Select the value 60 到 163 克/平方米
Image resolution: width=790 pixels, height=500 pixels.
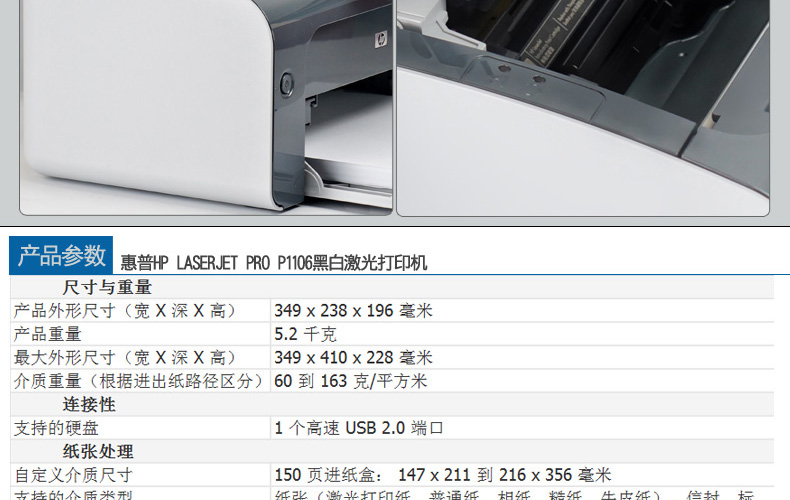coord(351,381)
